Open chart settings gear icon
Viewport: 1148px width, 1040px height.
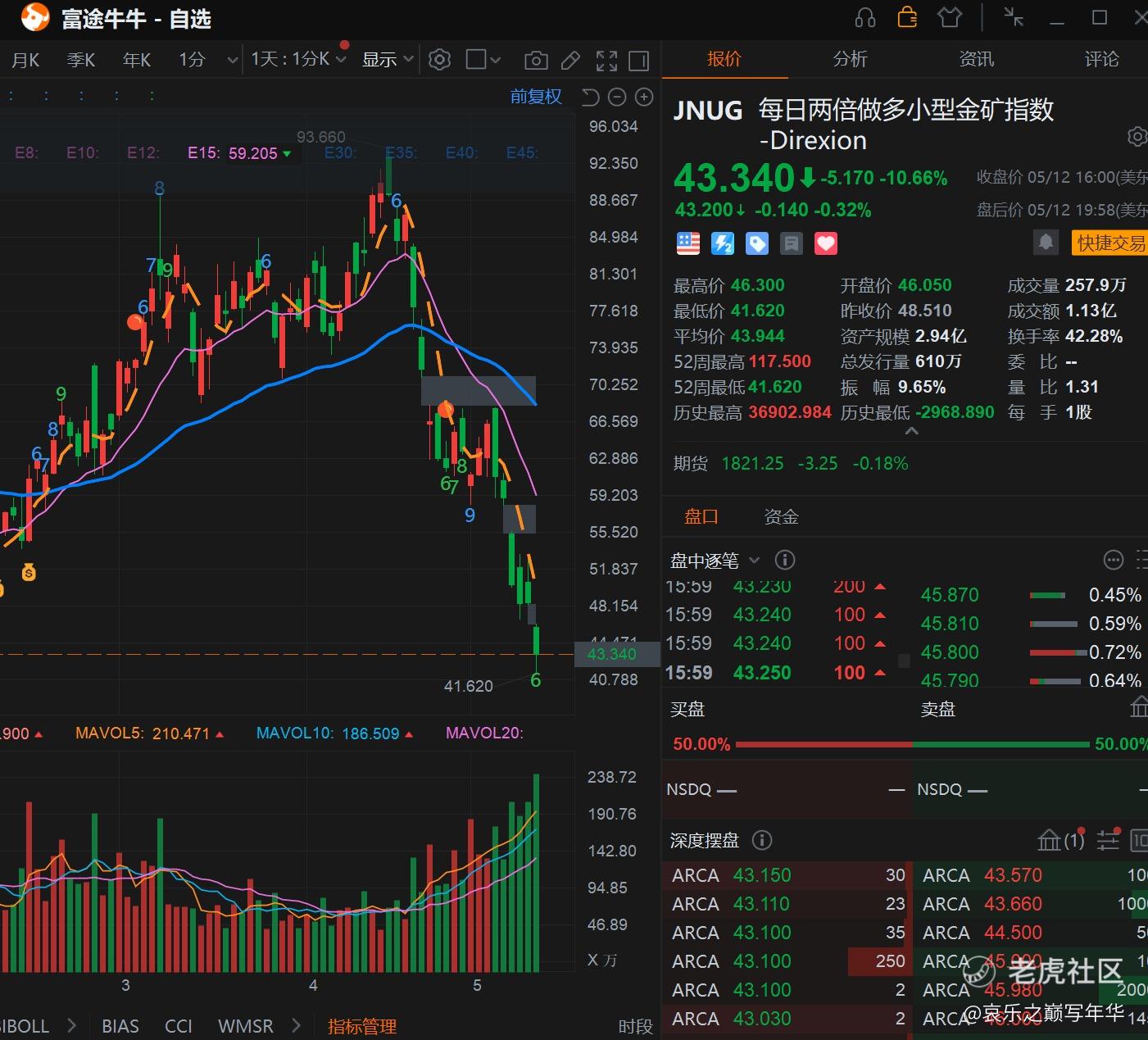(x=440, y=60)
